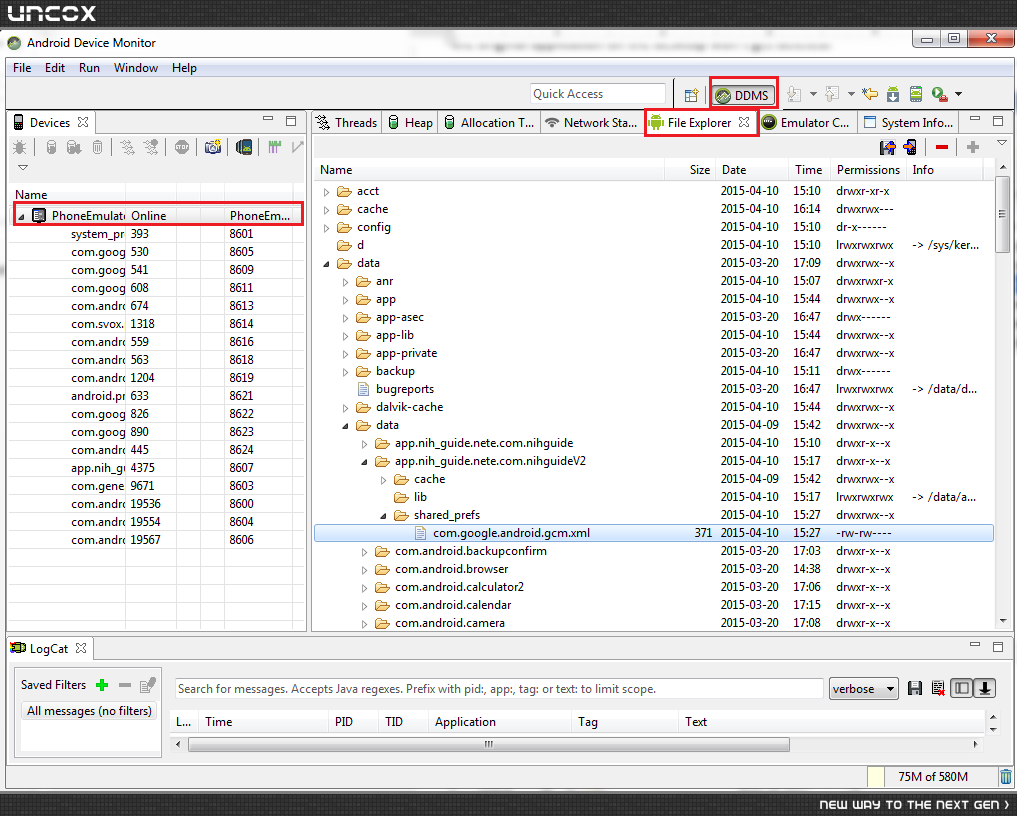Open Run external tools dropdown arrow
Screen dimensions: 1017x816
click(958, 95)
